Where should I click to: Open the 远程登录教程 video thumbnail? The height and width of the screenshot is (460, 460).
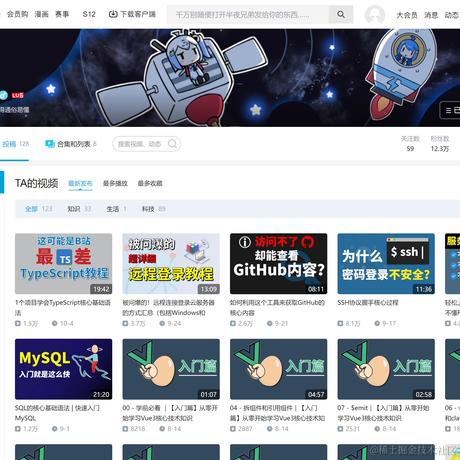(171, 264)
